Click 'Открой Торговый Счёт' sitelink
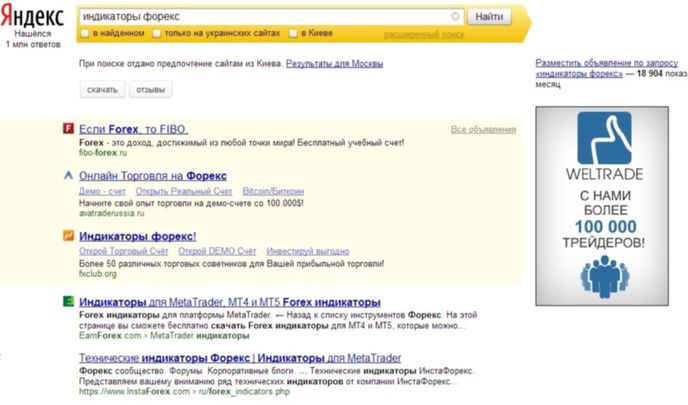 (x=124, y=251)
